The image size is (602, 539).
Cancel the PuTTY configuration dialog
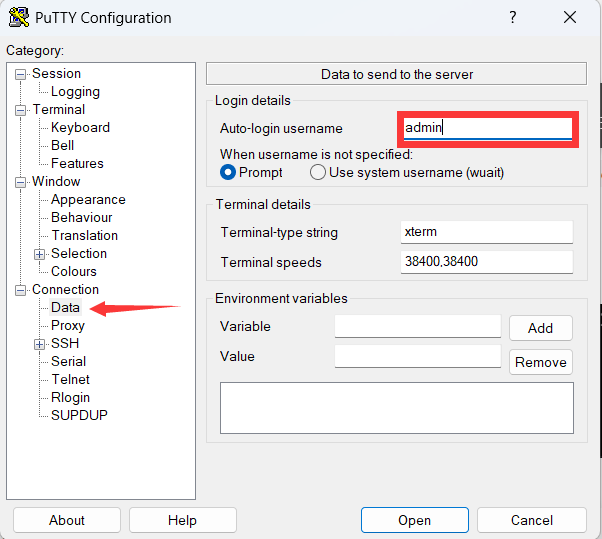click(532, 520)
